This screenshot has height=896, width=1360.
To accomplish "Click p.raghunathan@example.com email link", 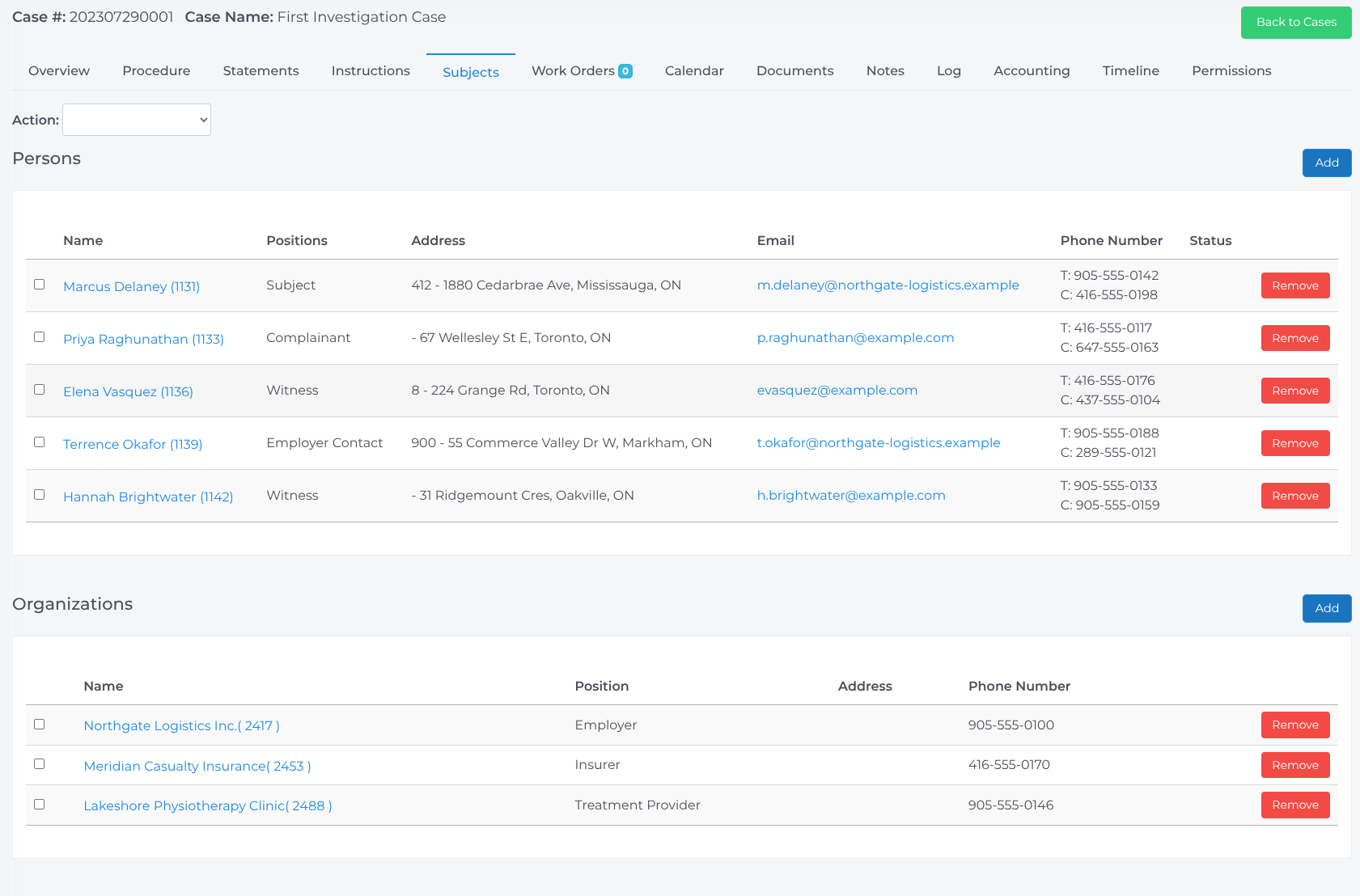I will click(x=855, y=337).
